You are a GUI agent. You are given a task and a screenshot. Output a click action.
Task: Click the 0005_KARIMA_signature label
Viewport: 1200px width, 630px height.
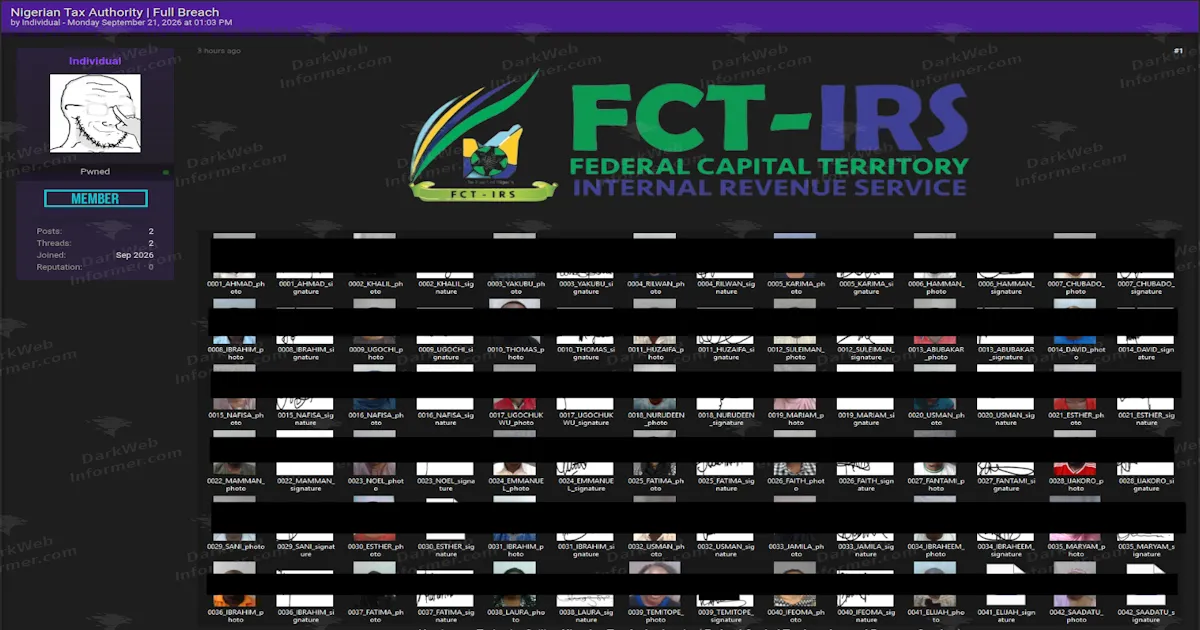pyautogui.click(x=866, y=288)
